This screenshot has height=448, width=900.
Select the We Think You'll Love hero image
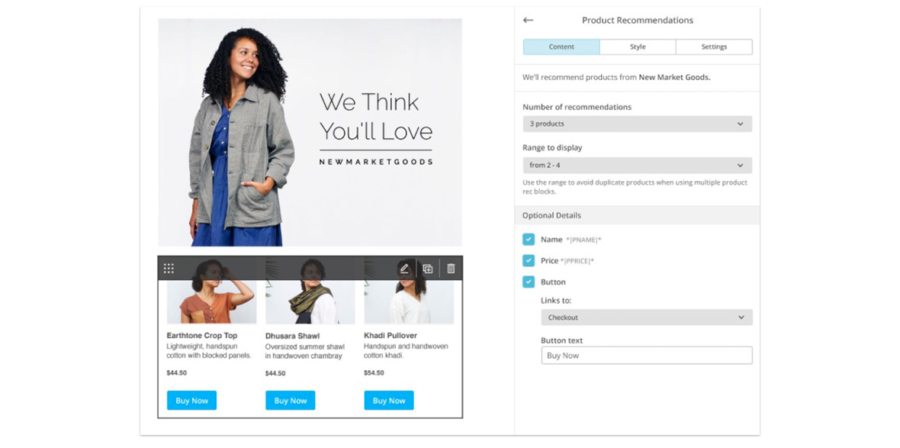[310, 133]
